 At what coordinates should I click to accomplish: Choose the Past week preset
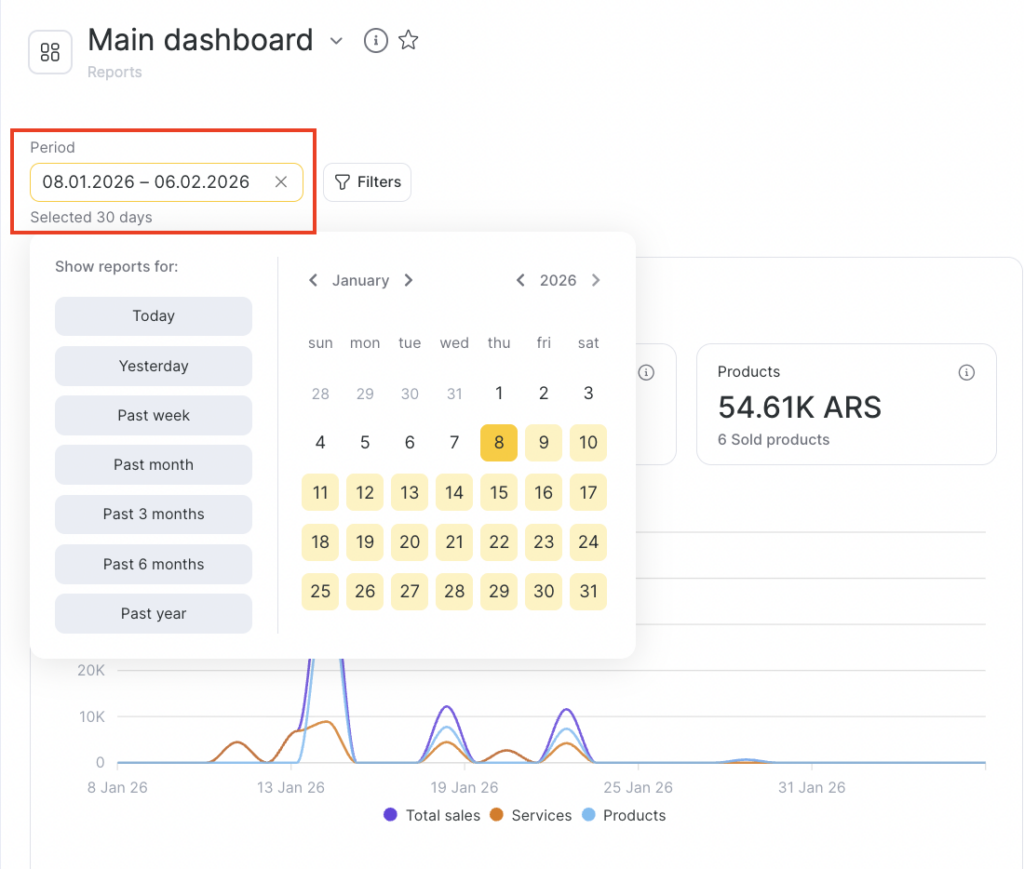[153, 415]
